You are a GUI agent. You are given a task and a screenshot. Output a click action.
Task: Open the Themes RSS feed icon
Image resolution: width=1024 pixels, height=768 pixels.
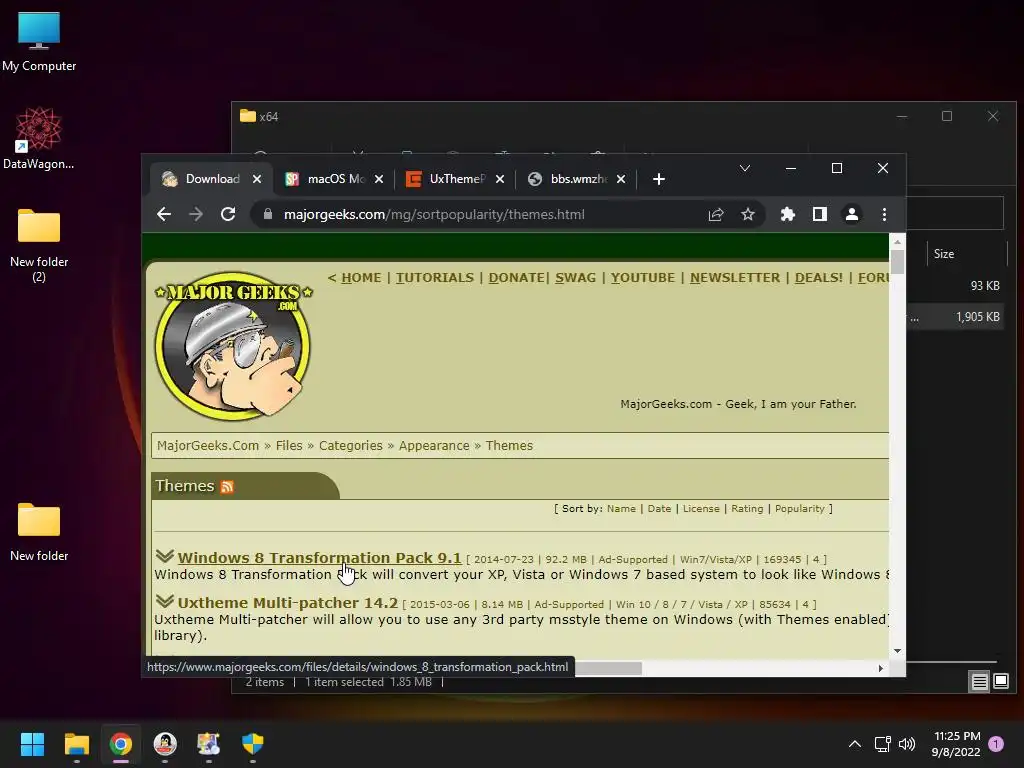[227, 487]
